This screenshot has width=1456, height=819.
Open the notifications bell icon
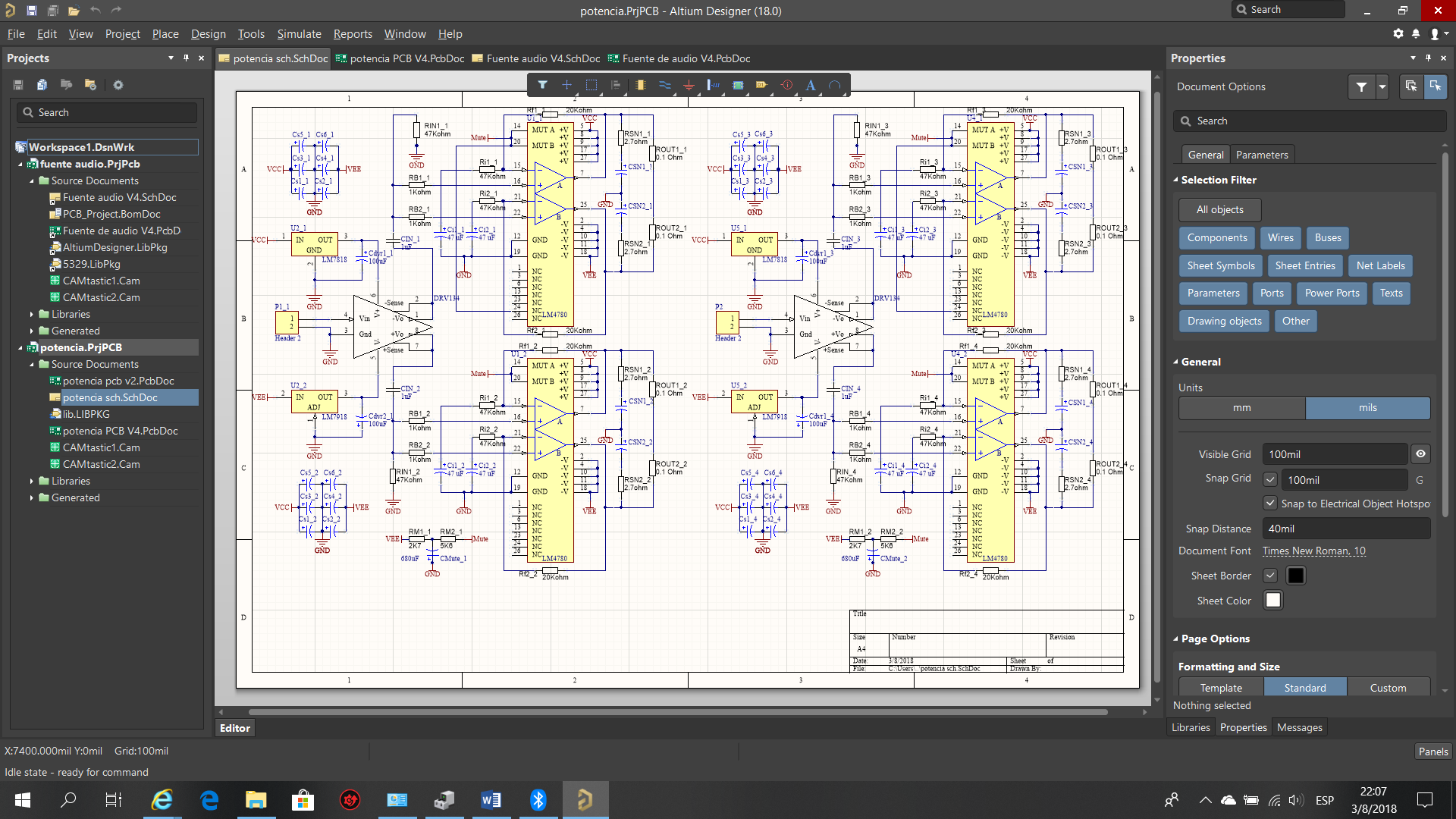1416,34
